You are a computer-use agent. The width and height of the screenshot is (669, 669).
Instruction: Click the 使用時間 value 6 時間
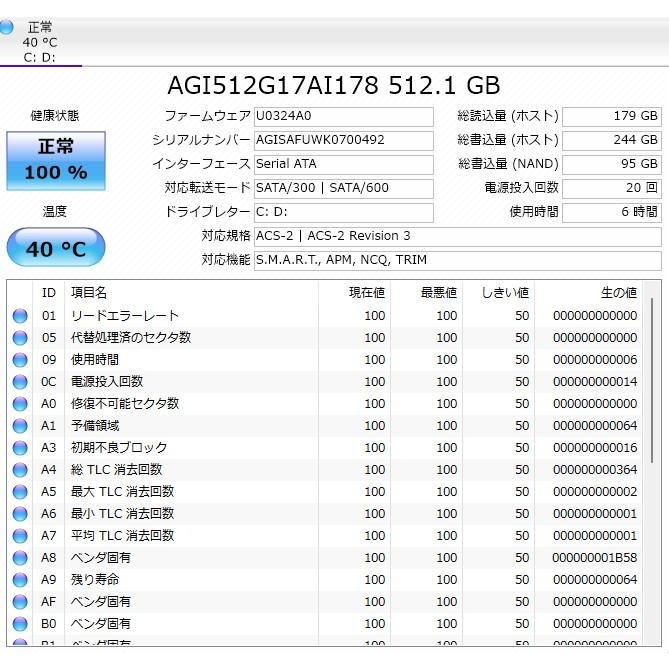(x=612, y=212)
